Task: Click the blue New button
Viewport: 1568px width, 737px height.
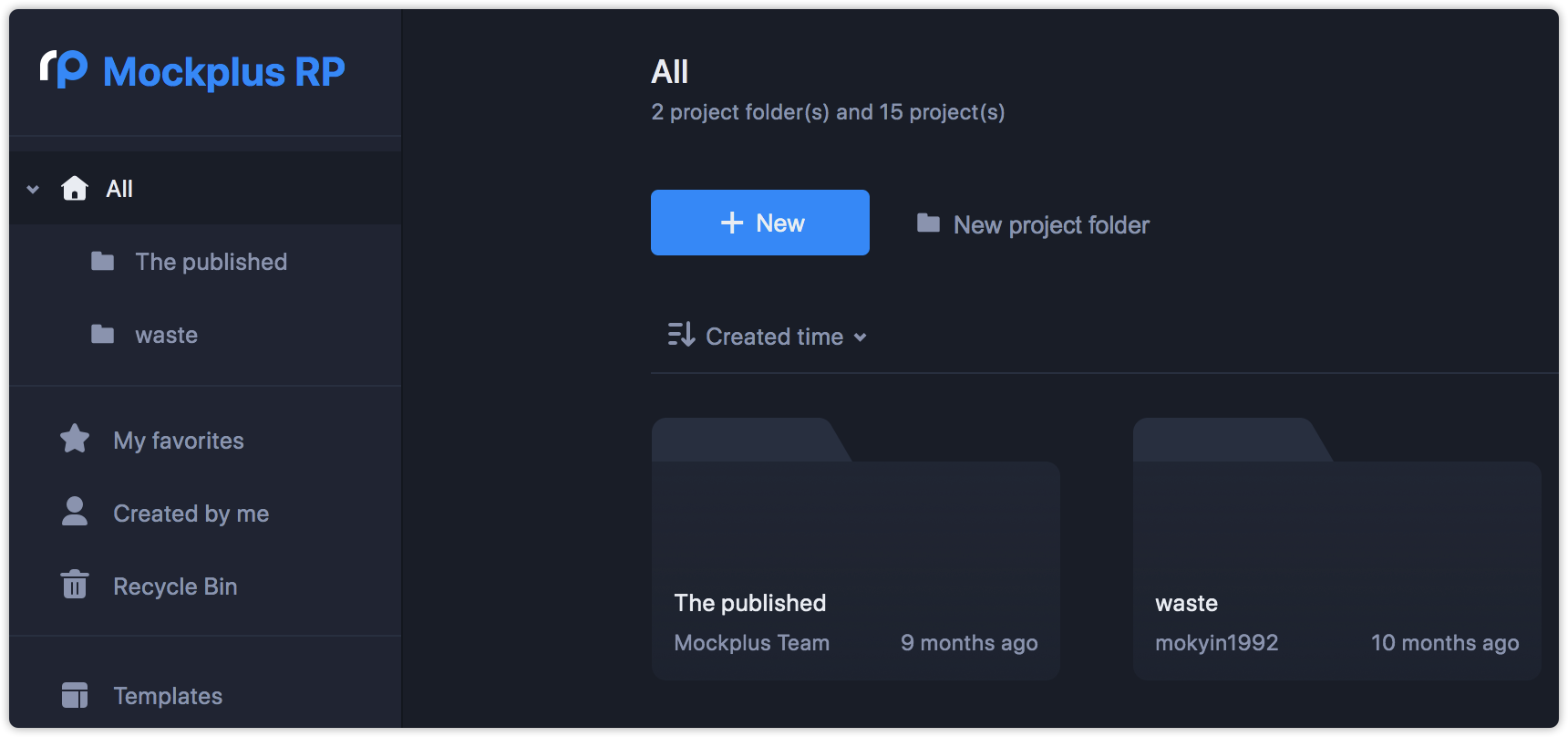Action: point(760,223)
